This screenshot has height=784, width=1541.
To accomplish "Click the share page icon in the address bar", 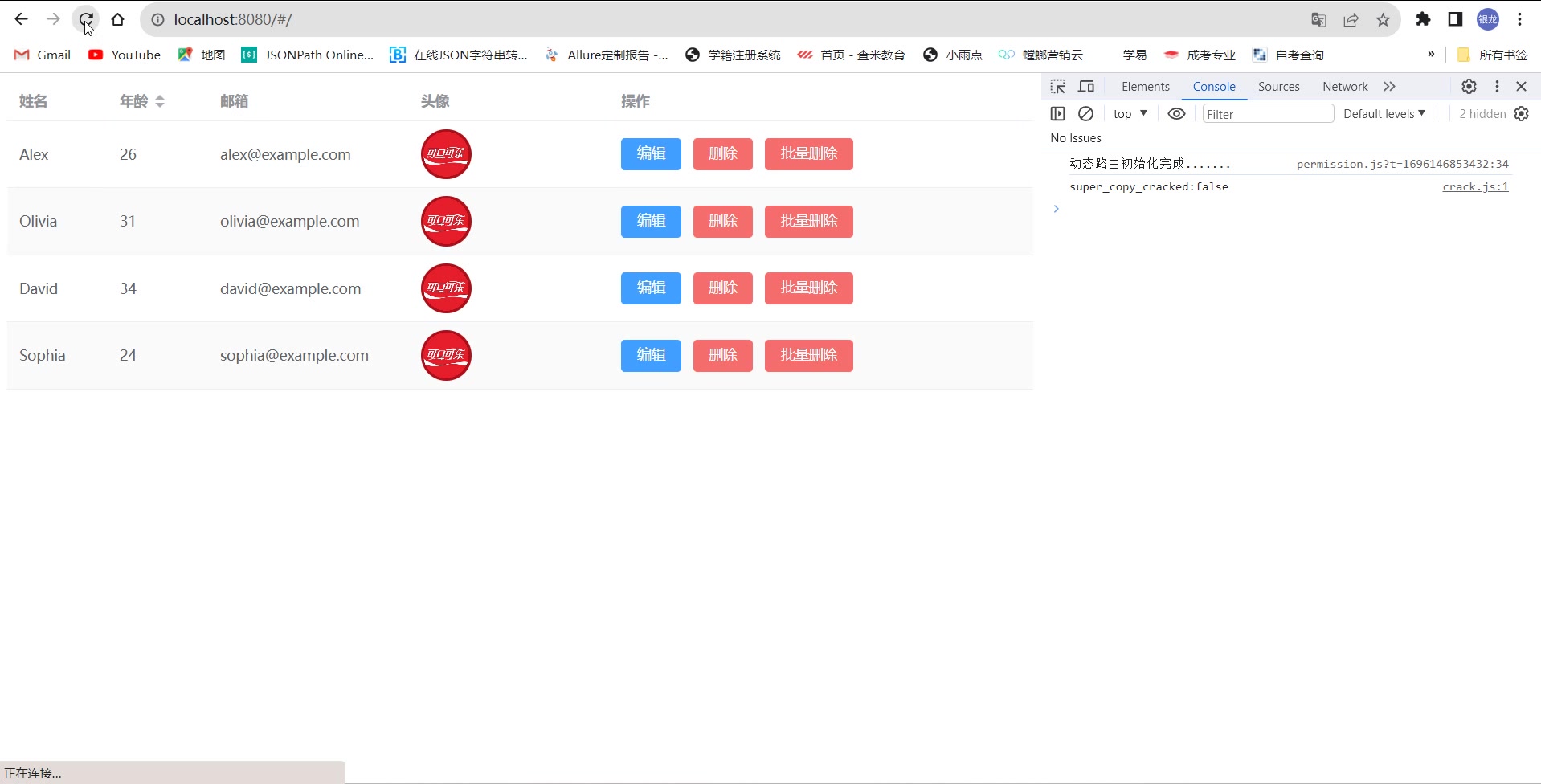I will (1351, 20).
